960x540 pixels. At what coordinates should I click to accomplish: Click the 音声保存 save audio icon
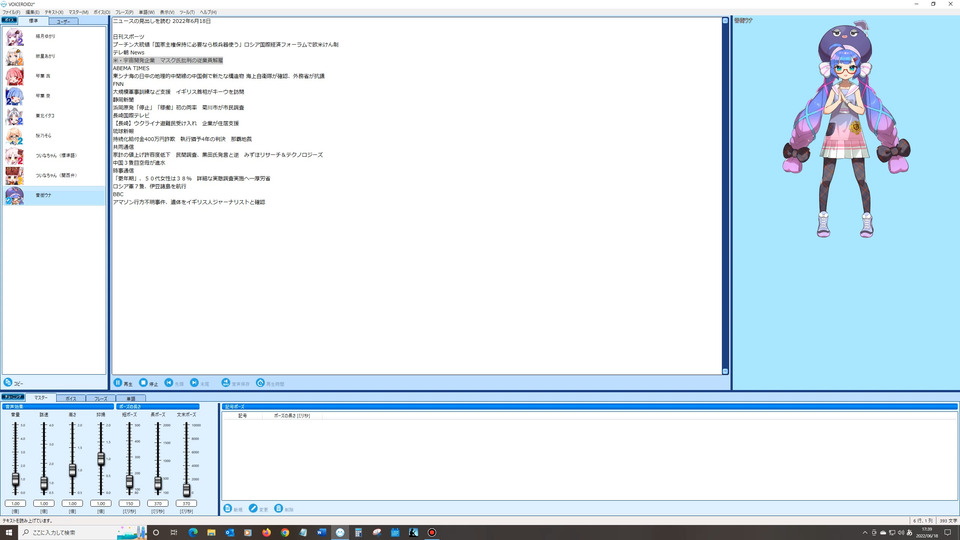tap(226, 383)
